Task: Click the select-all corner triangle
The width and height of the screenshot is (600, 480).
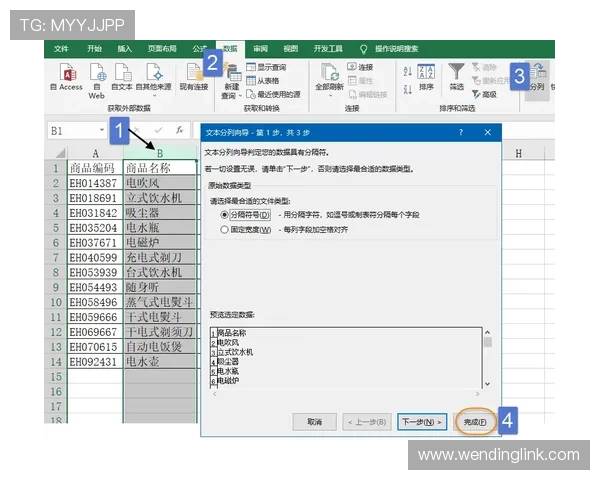Action: 60,153
